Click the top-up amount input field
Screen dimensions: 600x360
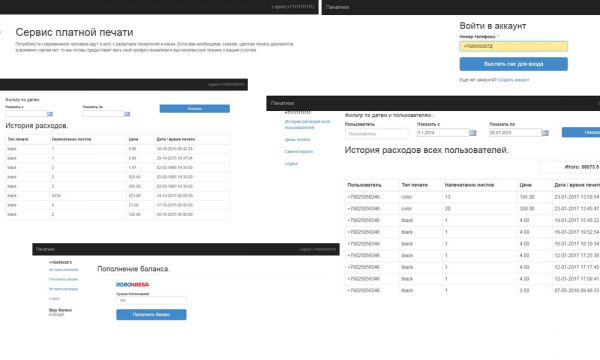tap(152, 301)
